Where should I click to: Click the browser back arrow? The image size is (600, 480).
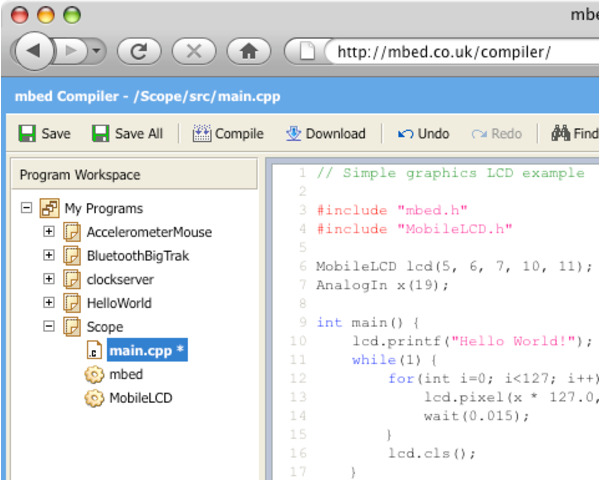click(33, 50)
